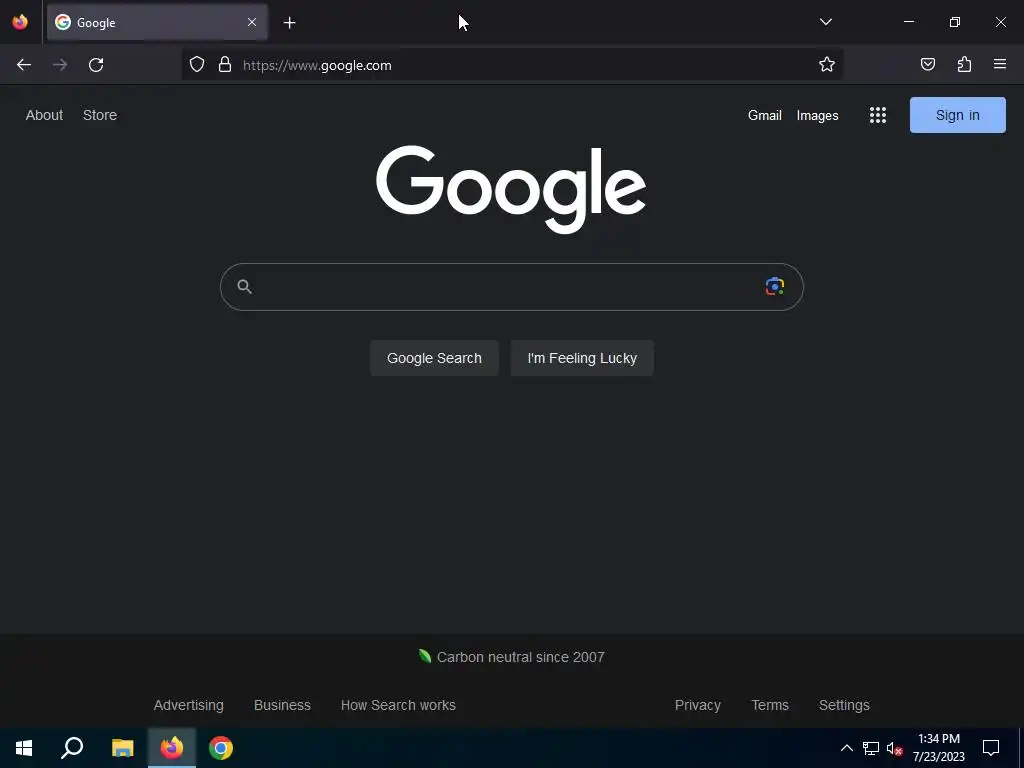Image resolution: width=1024 pixels, height=768 pixels.
Task: Open the muted volume tray icon
Action: [x=894, y=748]
